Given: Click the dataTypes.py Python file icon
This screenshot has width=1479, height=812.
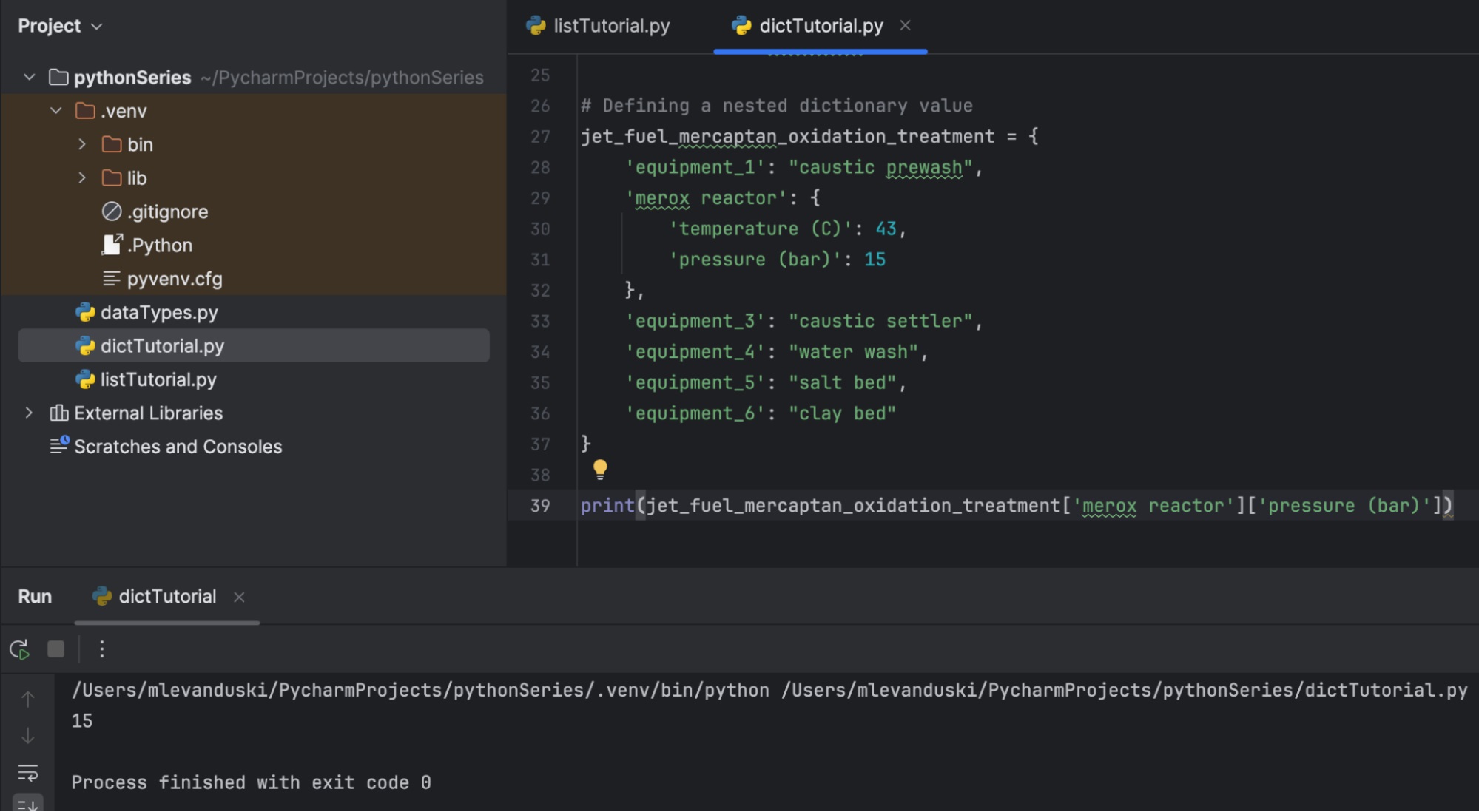Looking at the screenshot, I should pos(86,312).
